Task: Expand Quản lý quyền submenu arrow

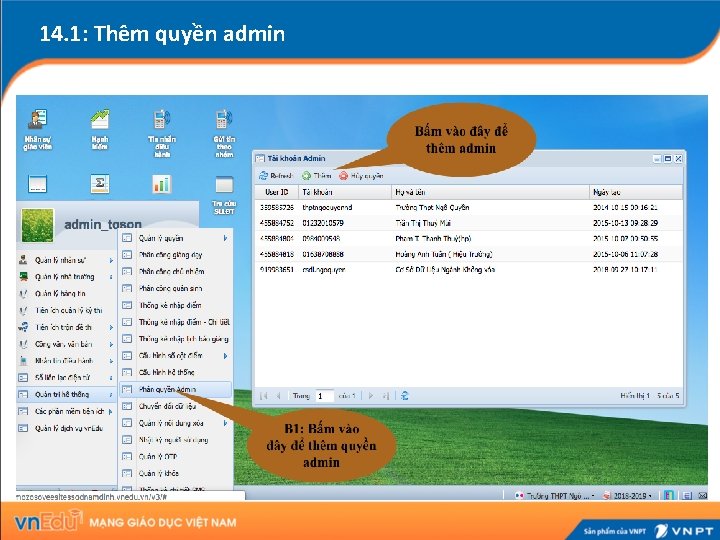Action: 225,238
